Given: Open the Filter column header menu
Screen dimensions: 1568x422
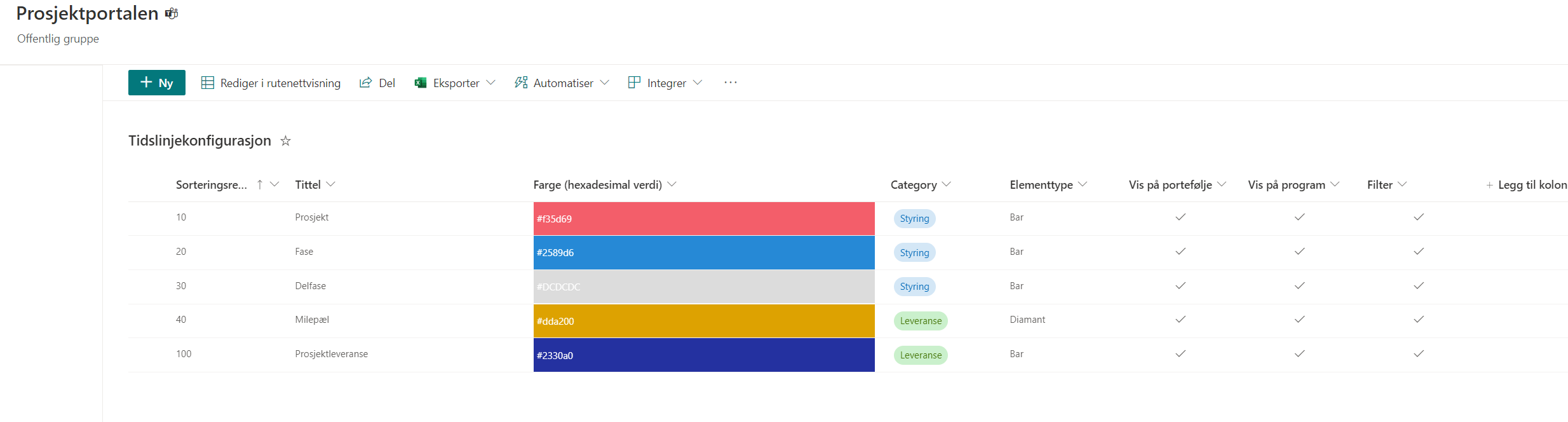Looking at the screenshot, I should (1387, 185).
